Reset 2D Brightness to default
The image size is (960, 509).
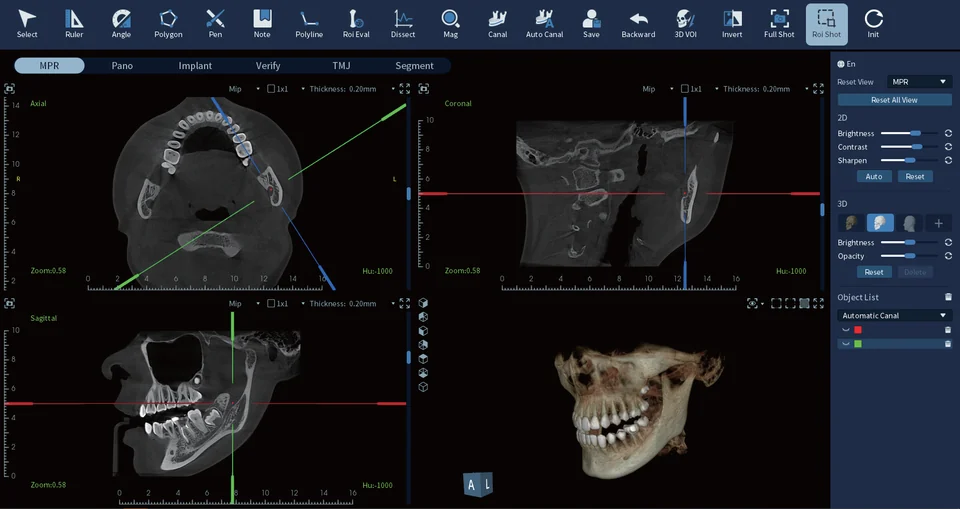[x=948, y=133]
